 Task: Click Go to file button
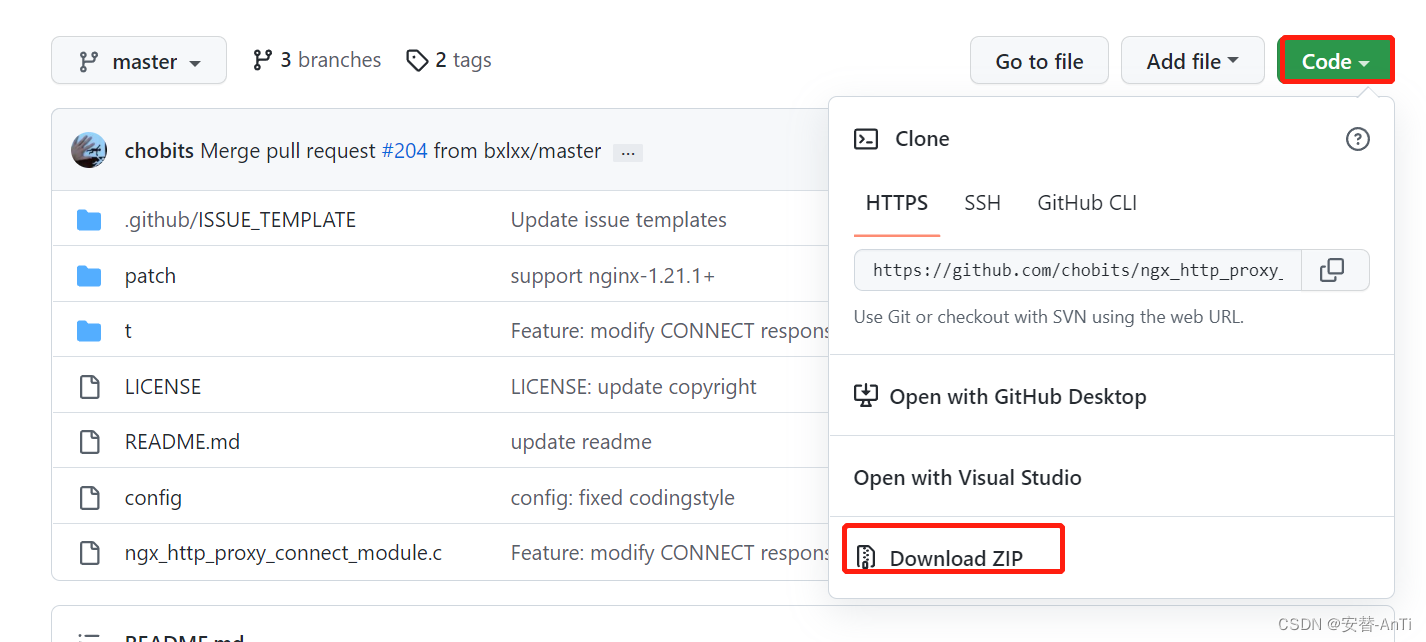point(1039,61)
